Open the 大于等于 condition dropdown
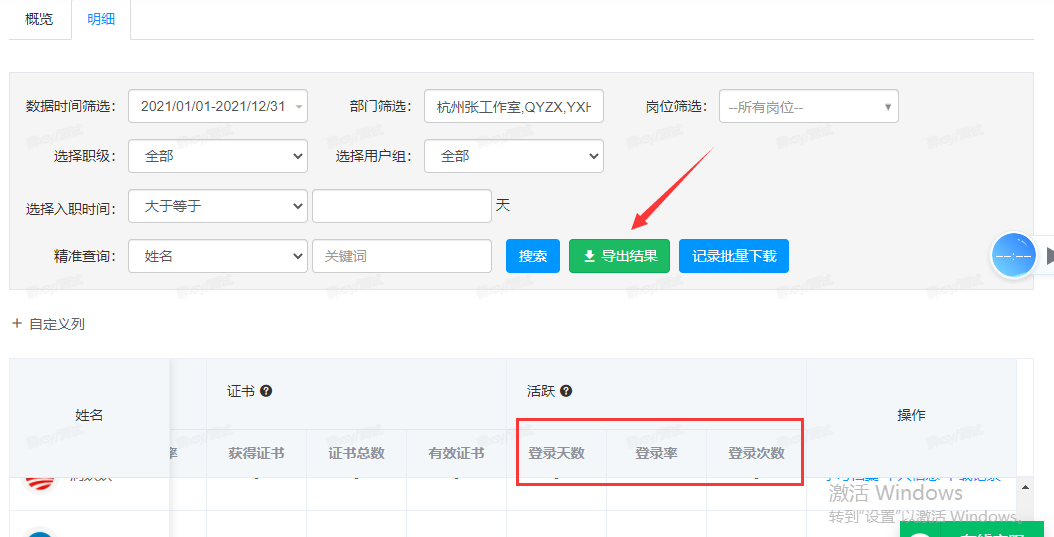 point(218,206)
